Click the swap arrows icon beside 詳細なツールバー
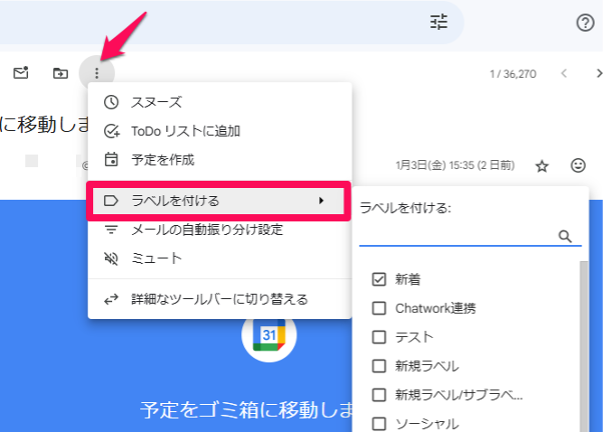 coord(111,299)
